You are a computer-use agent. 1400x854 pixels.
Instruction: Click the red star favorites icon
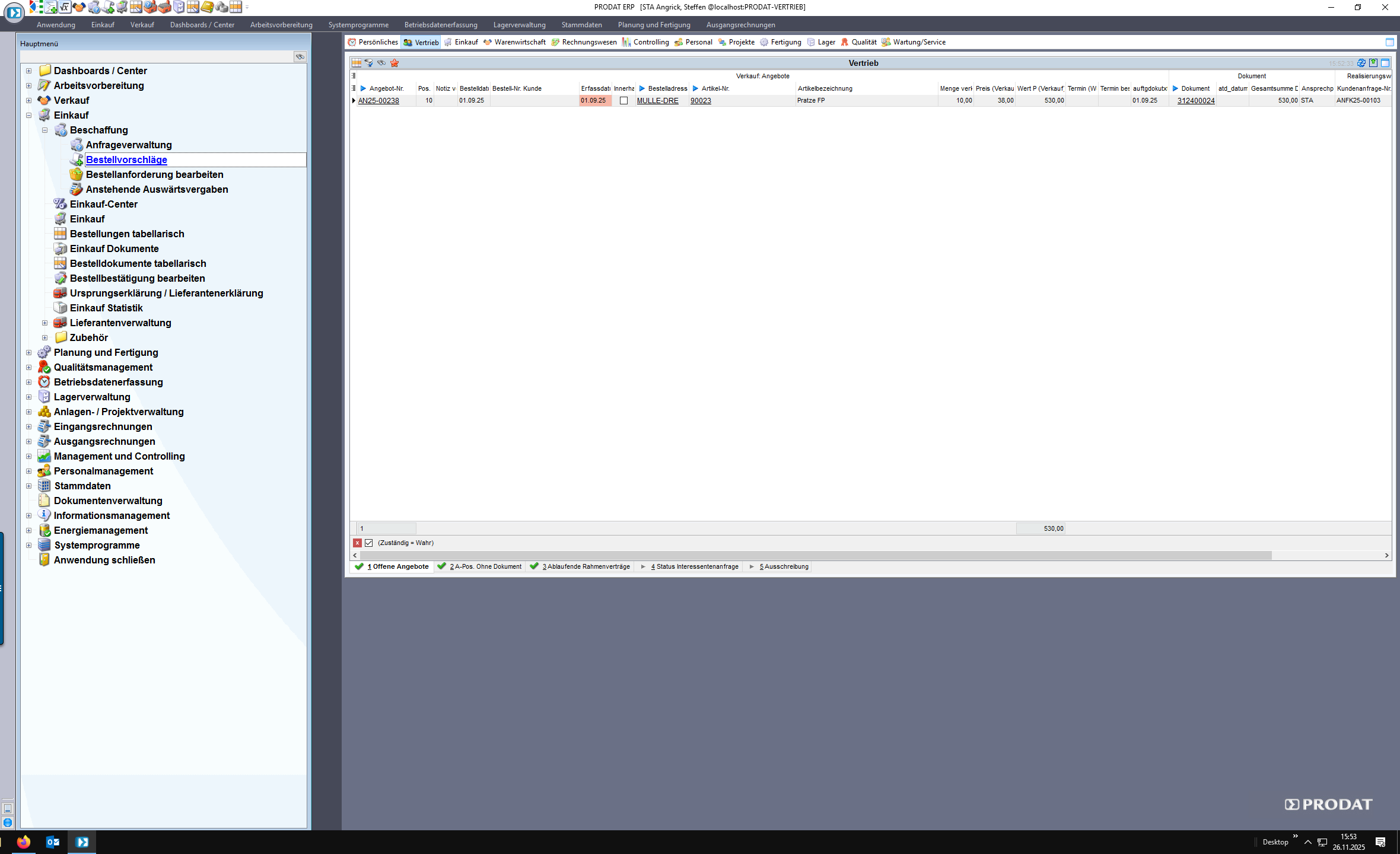(x=394, y=63)
